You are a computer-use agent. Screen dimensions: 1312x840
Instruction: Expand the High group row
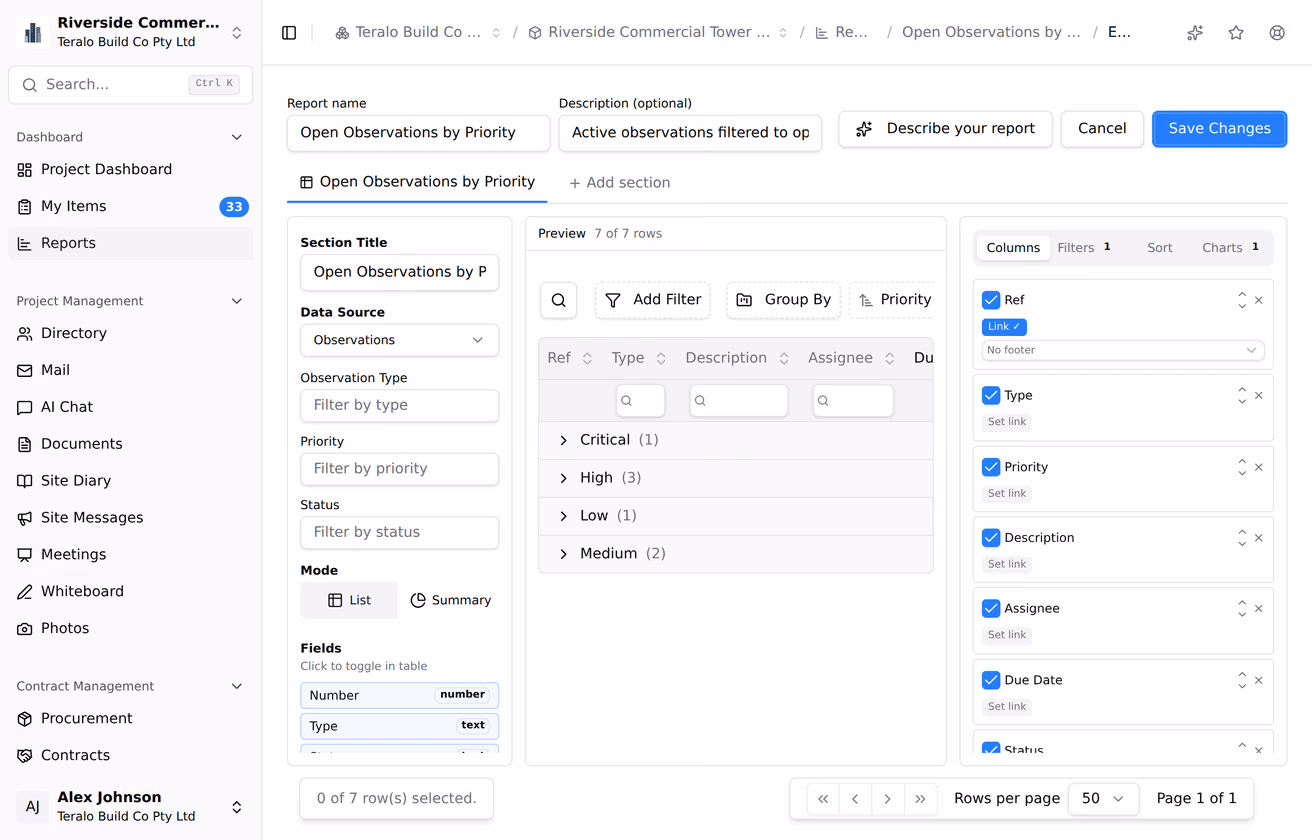pyautogui.click(x=563, y=479)
